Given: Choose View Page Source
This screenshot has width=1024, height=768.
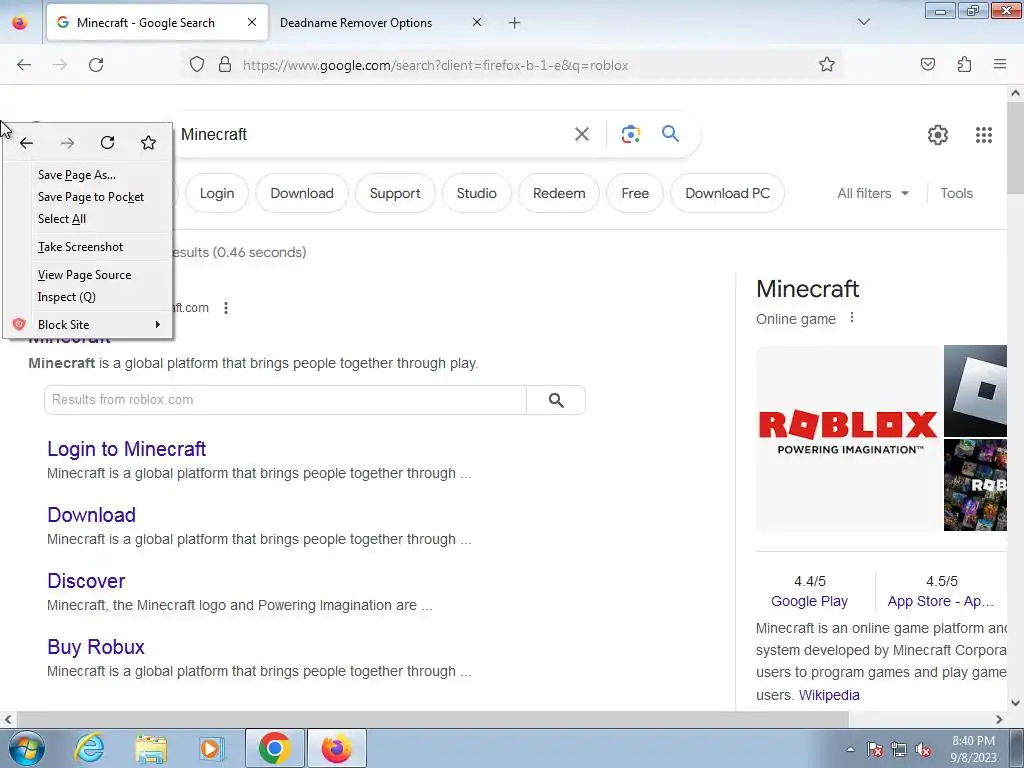Looking at the screenshot, I should tap(88, 275).
